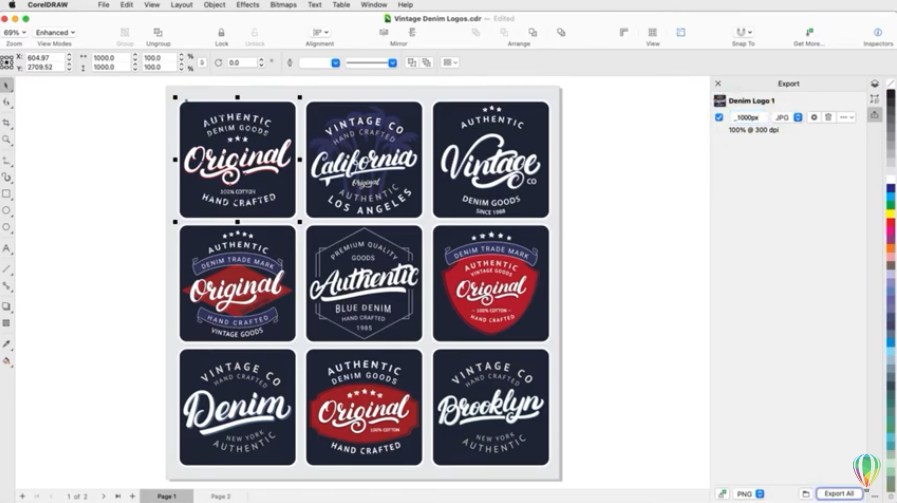The height and width of the screenshot is (503, 897).
Task: Open the line style dropdown
Action: pyautogui.click(x=371, y=63)
